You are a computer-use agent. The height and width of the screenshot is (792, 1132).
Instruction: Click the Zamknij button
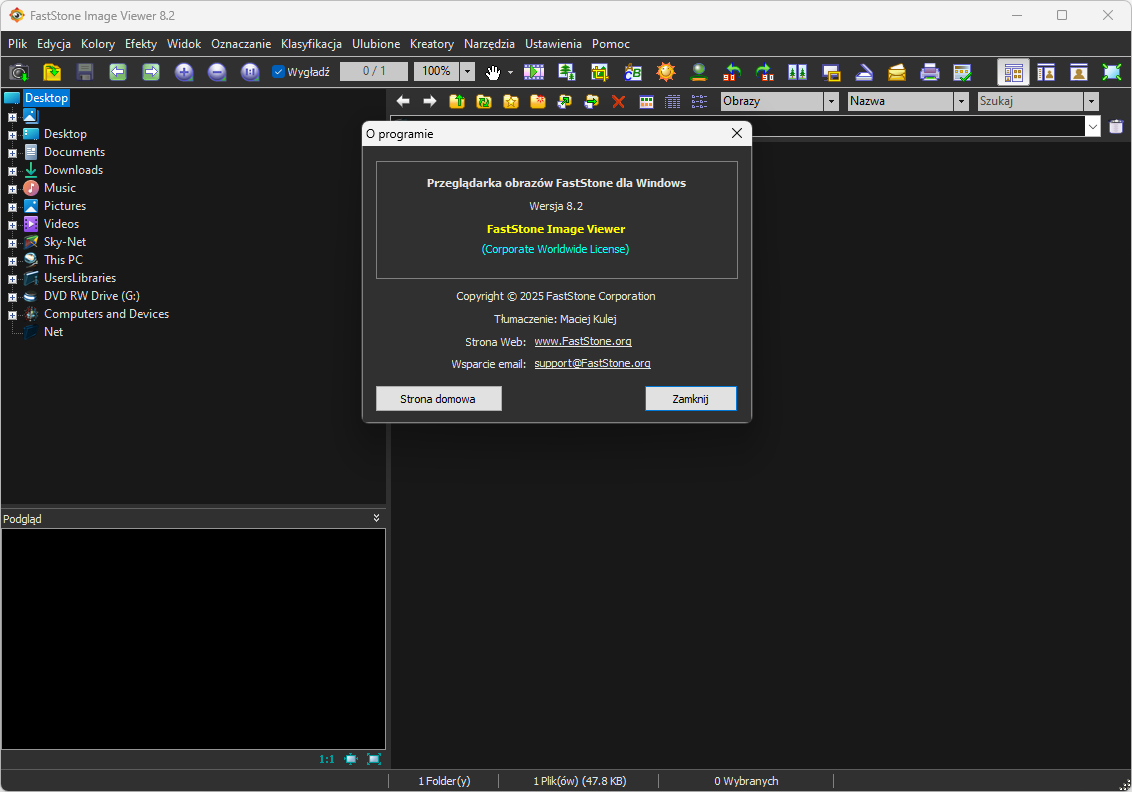pyautogui.click(x=690, y=399)
